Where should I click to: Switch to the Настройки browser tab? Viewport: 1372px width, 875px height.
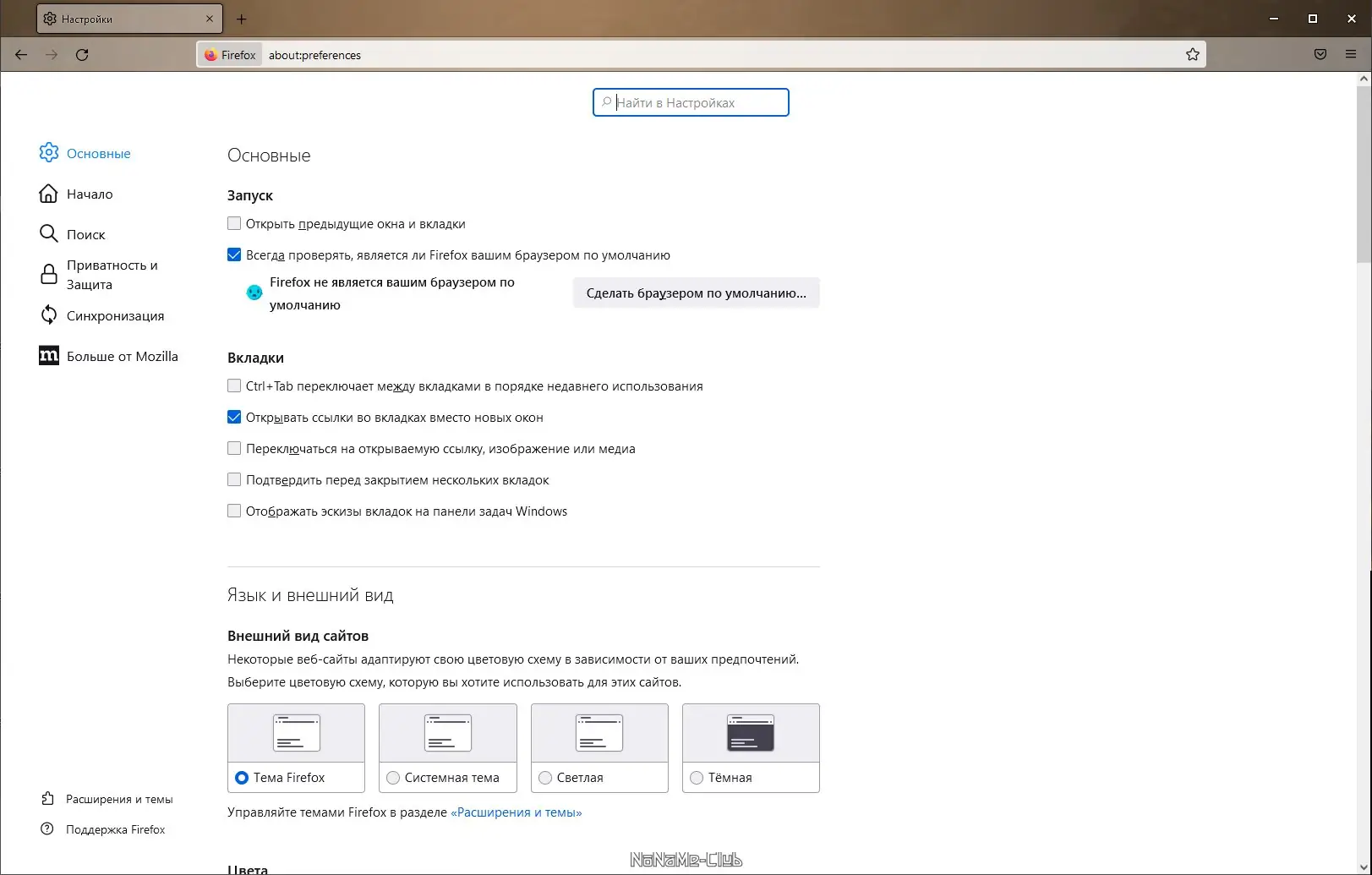(129, 19)
